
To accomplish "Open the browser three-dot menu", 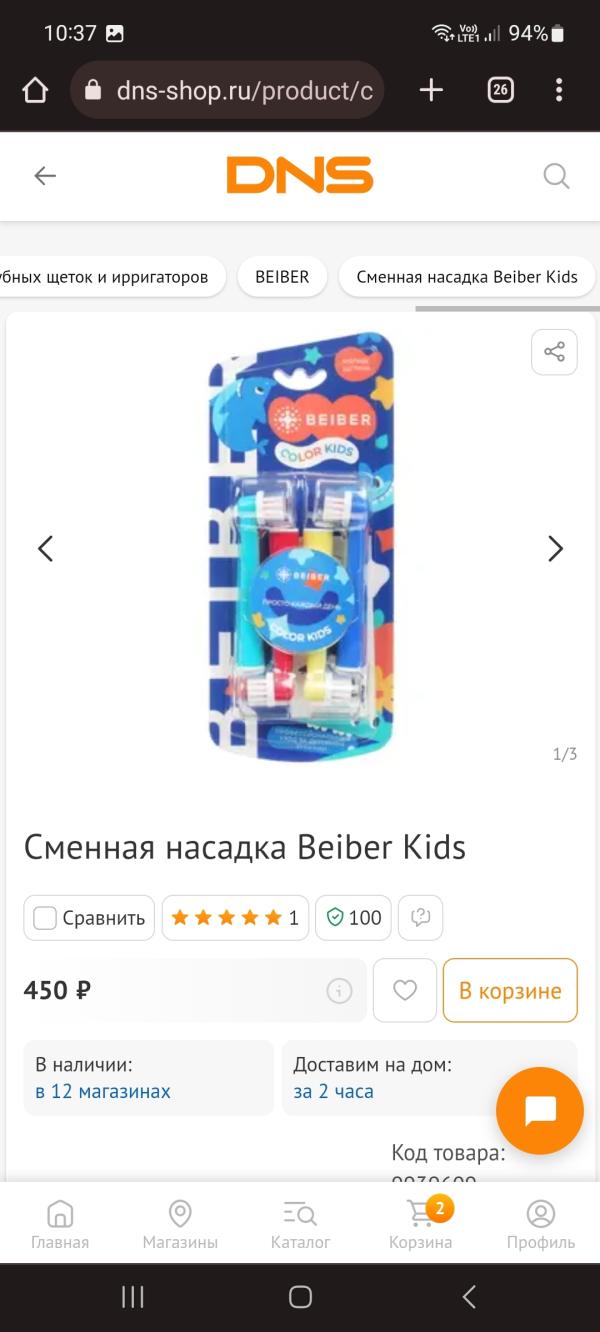I will (x=559, y=91).
